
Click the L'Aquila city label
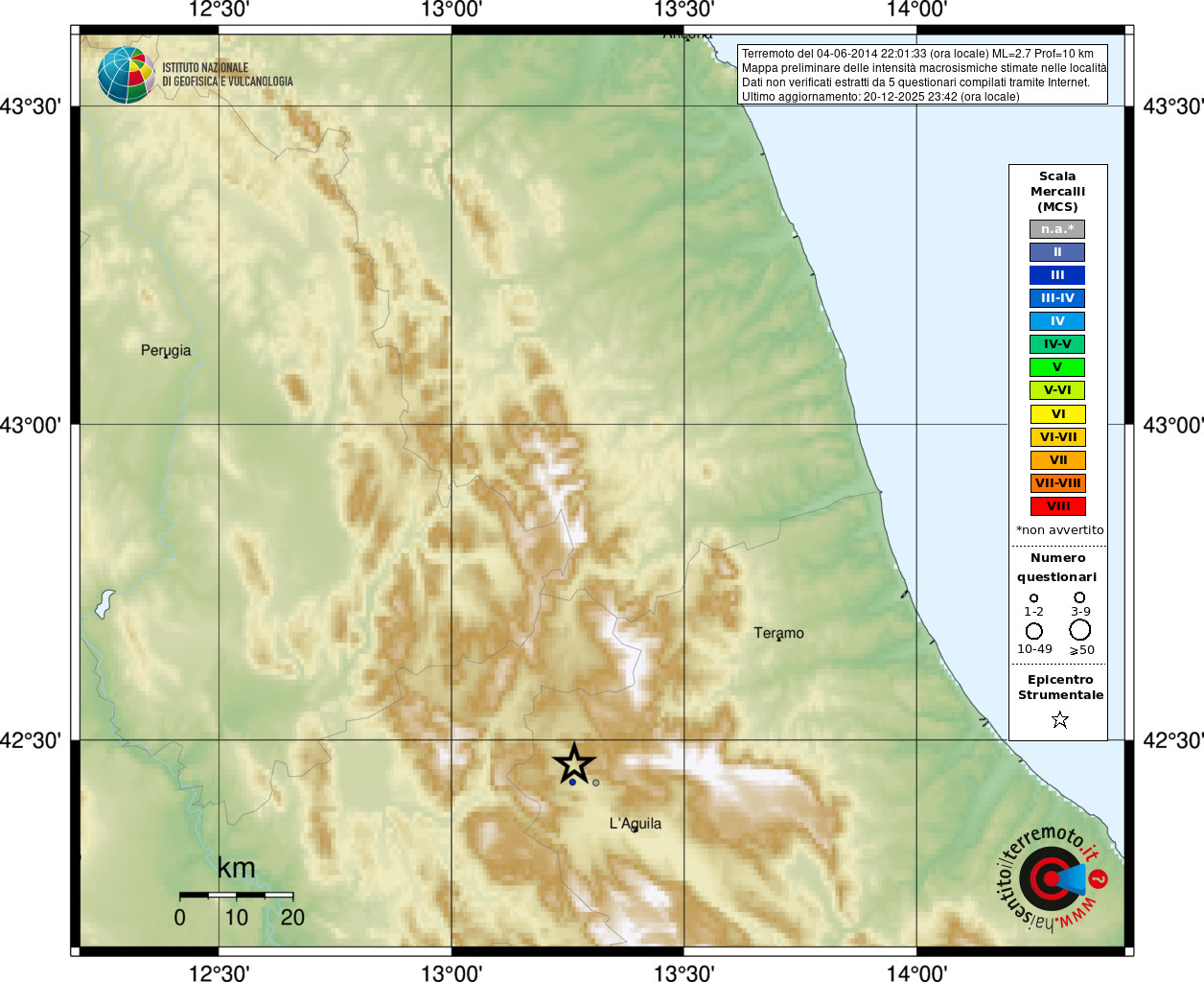point(636,824)
